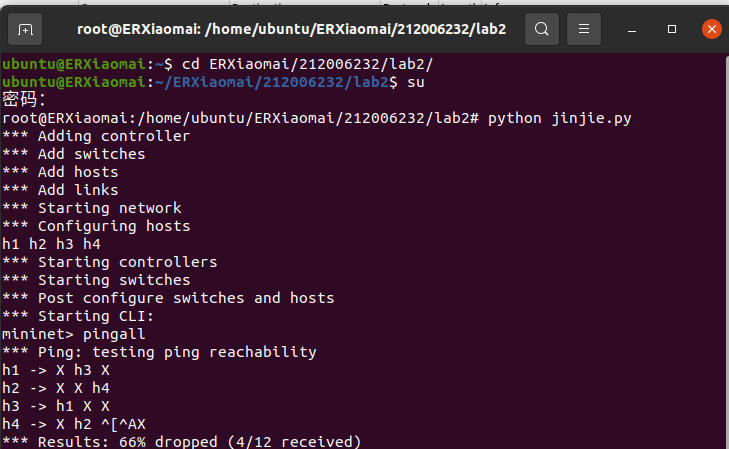Click the terminal search magnifier icon
The image size is (729, 449).
pos(542,29)
